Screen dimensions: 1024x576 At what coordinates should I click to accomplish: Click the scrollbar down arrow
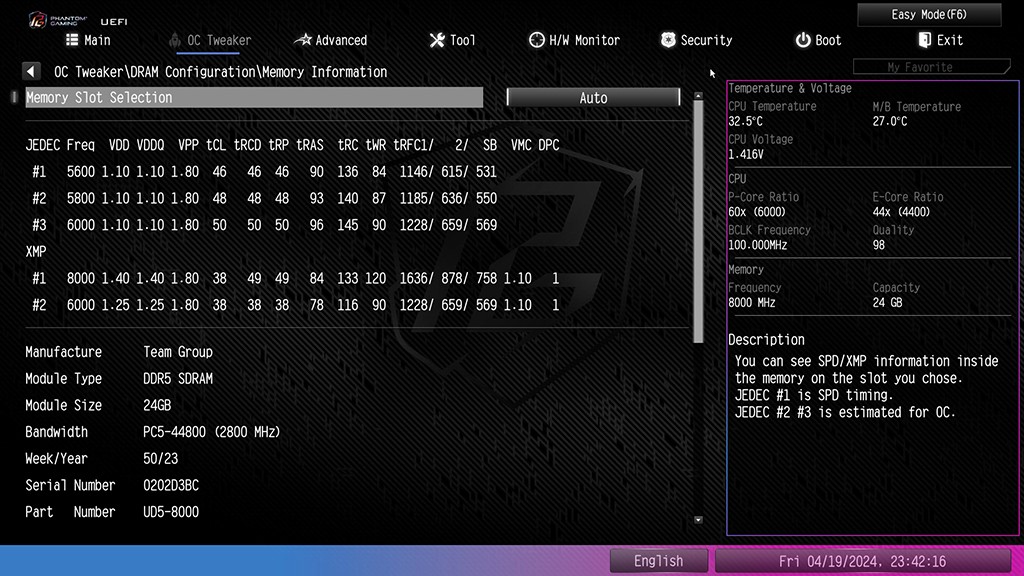click(698, 520)
